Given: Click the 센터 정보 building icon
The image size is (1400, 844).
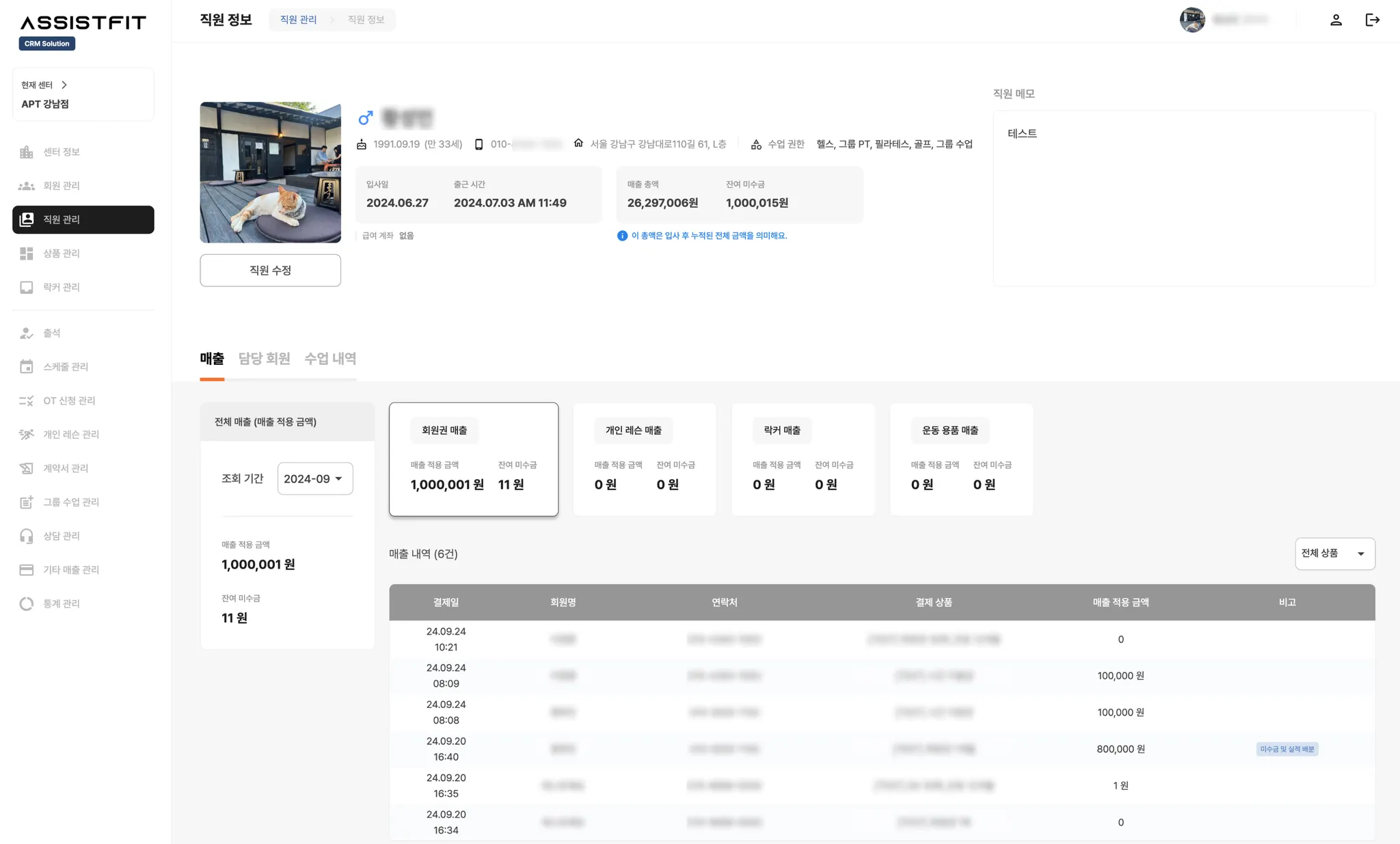Looking at the screenshot, I should pos(27,152).
